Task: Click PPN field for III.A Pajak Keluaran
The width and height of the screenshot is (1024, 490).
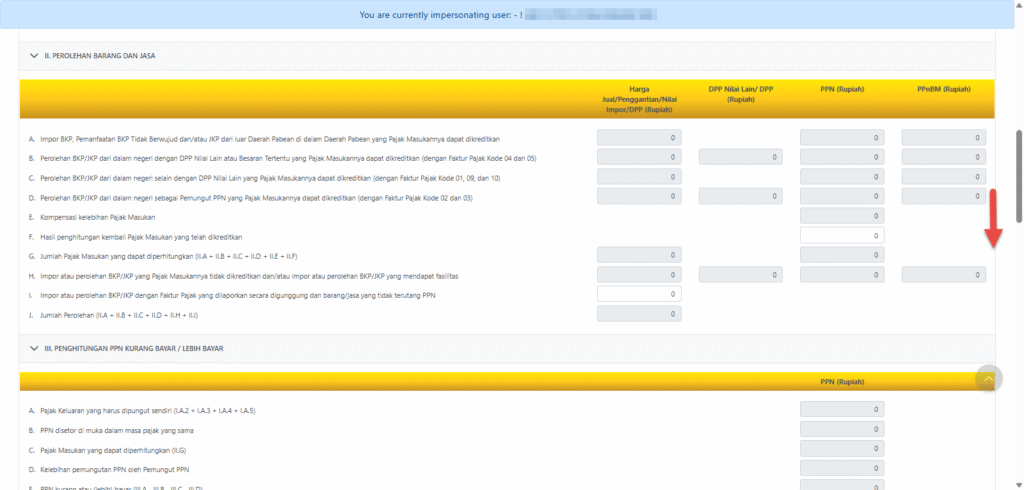Action: [841, 409]
